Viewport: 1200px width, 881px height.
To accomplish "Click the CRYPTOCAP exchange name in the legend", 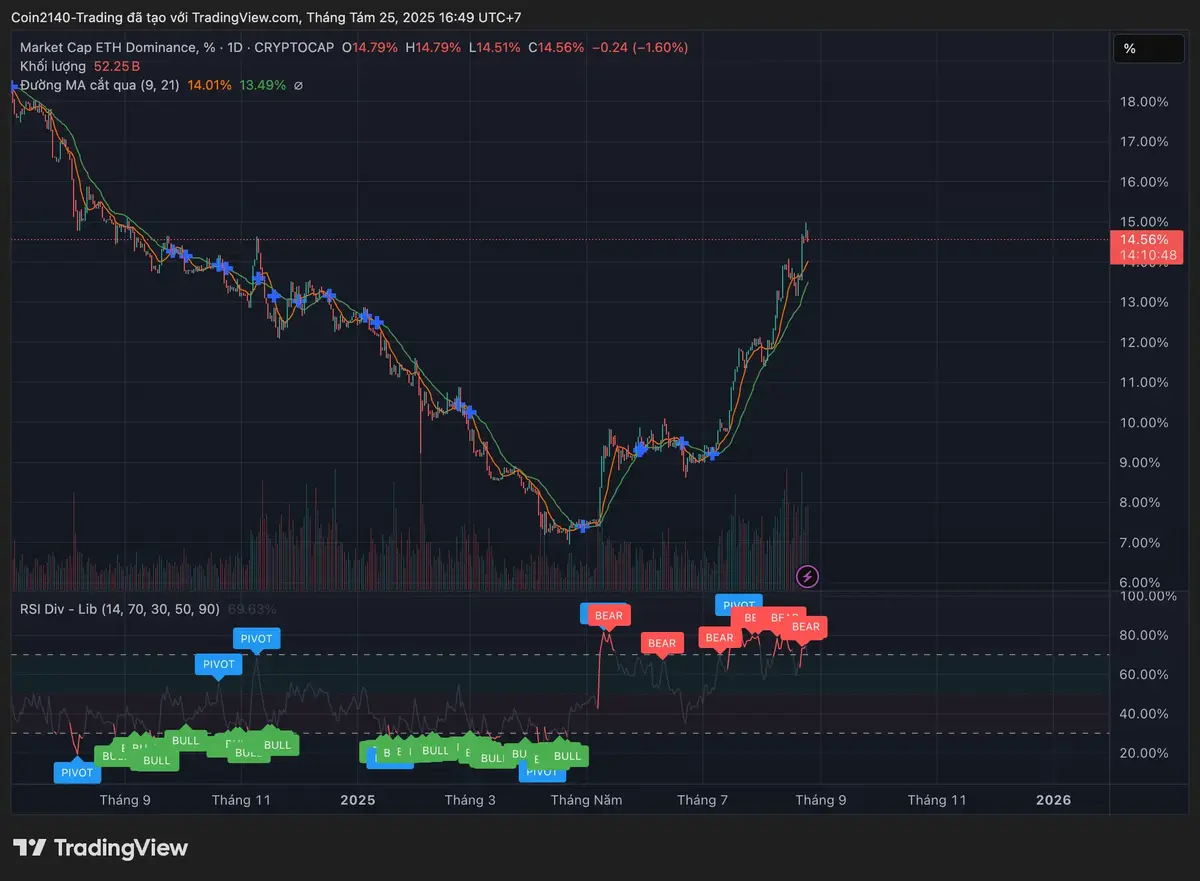I will click(x=297, y=47).
